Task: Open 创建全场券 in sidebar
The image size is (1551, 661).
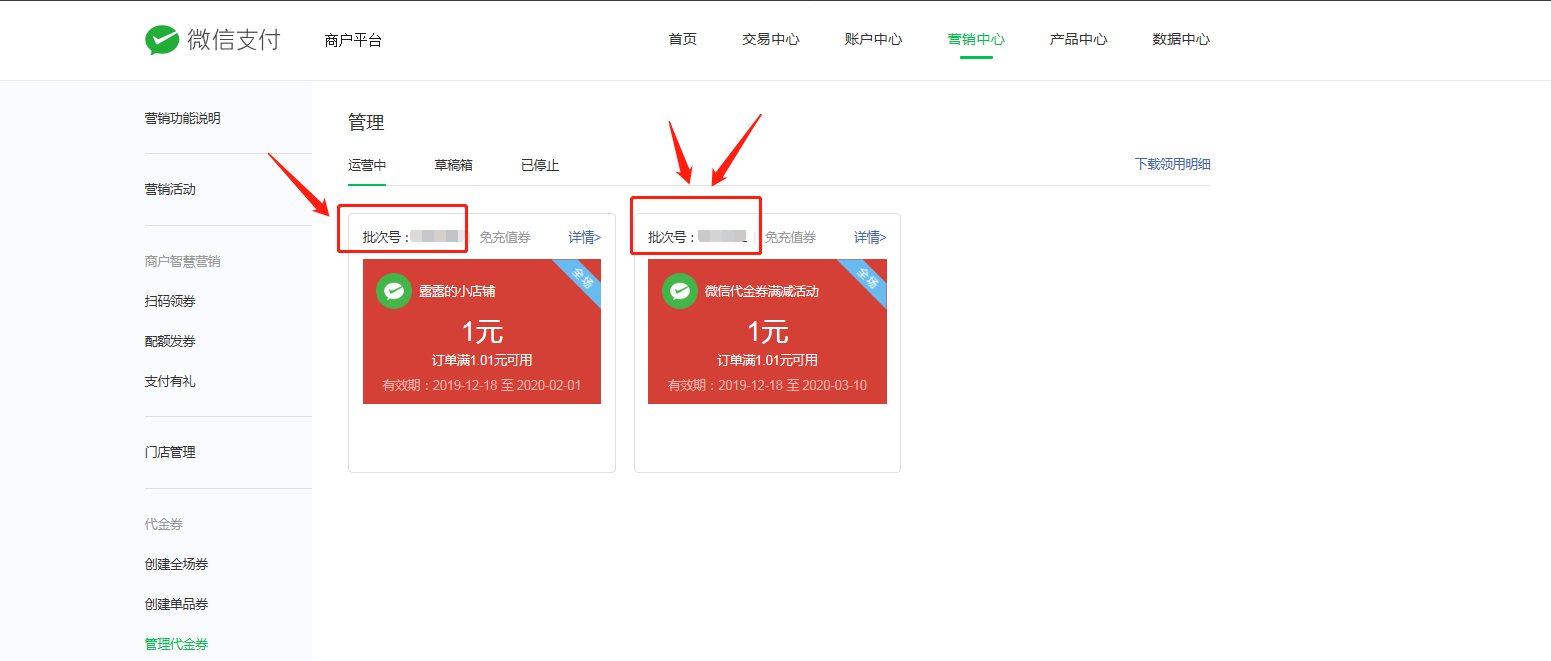Action: pos(176,564)
